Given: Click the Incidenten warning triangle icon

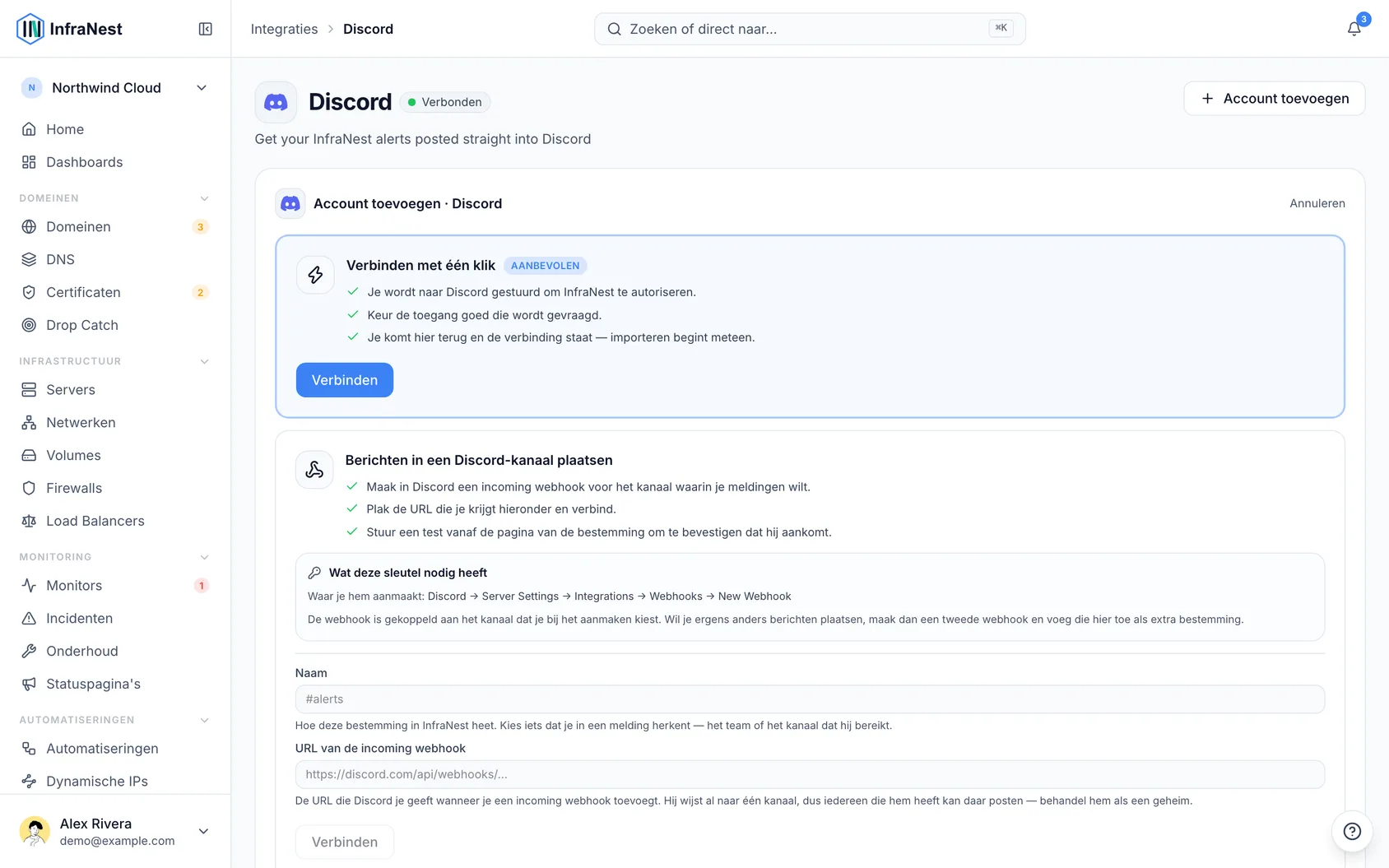Looking at the screenshot, I should pyautogui.click(x=29, y=618).
